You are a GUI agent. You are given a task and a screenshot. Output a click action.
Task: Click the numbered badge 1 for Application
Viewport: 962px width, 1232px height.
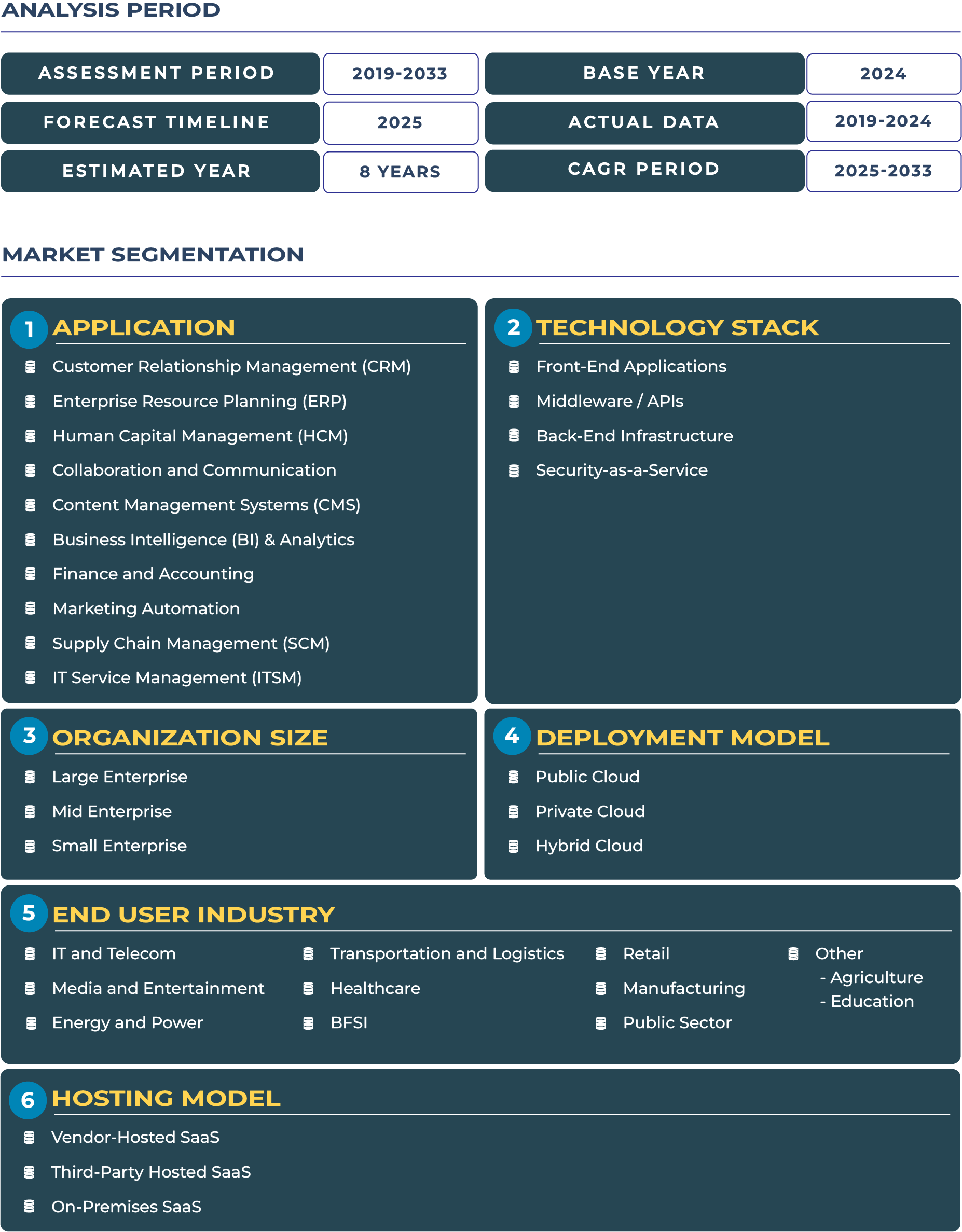coord(30,329)
